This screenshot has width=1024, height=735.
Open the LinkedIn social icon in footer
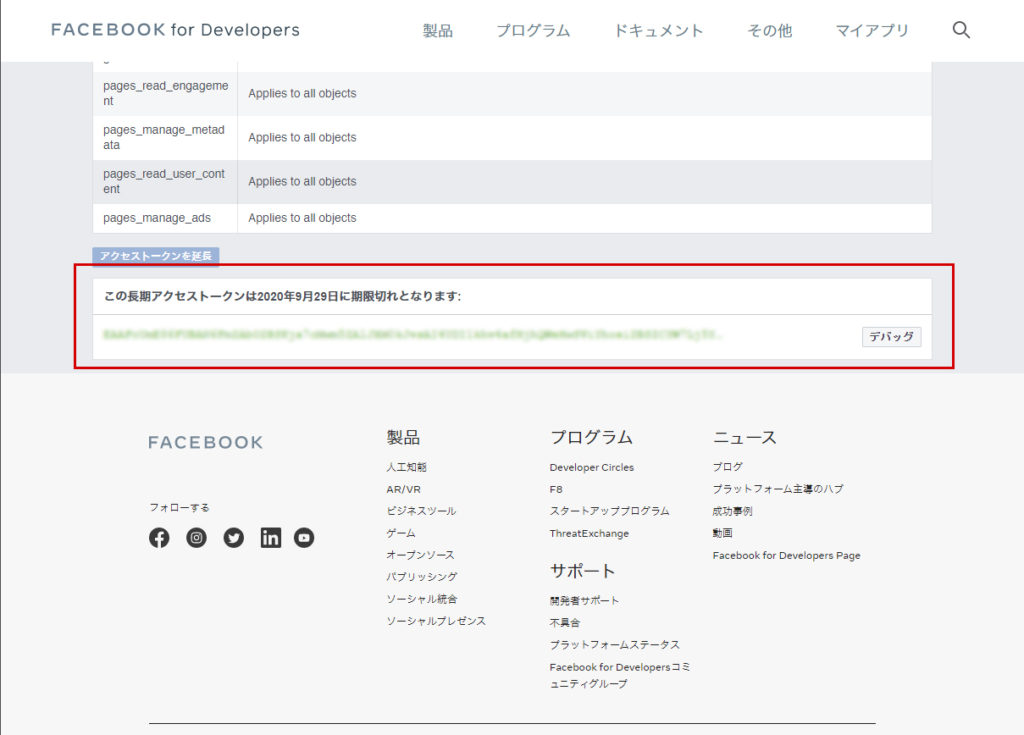[x=271, y=538]
